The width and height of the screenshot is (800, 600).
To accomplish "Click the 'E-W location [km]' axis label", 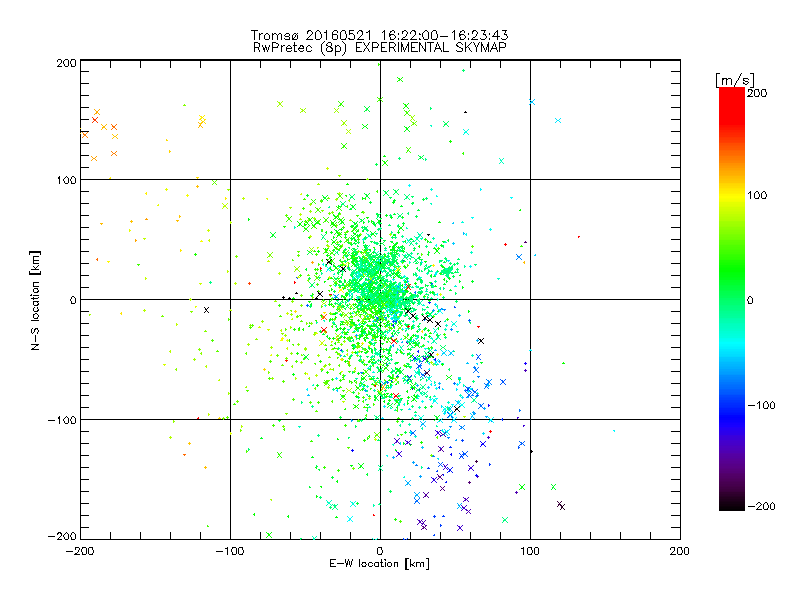I will pos(379,563).
